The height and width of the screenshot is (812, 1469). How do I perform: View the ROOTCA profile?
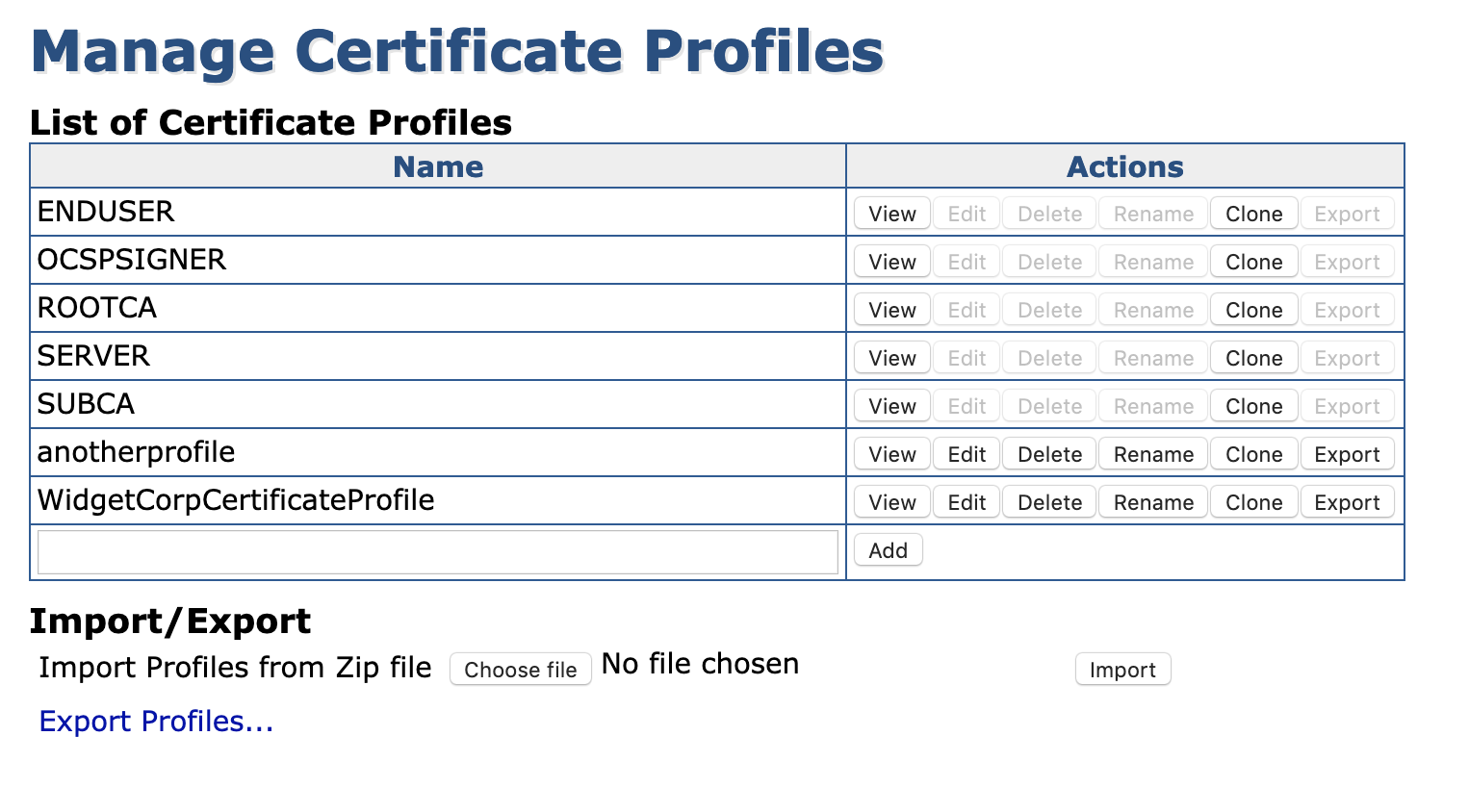[890, 309]
